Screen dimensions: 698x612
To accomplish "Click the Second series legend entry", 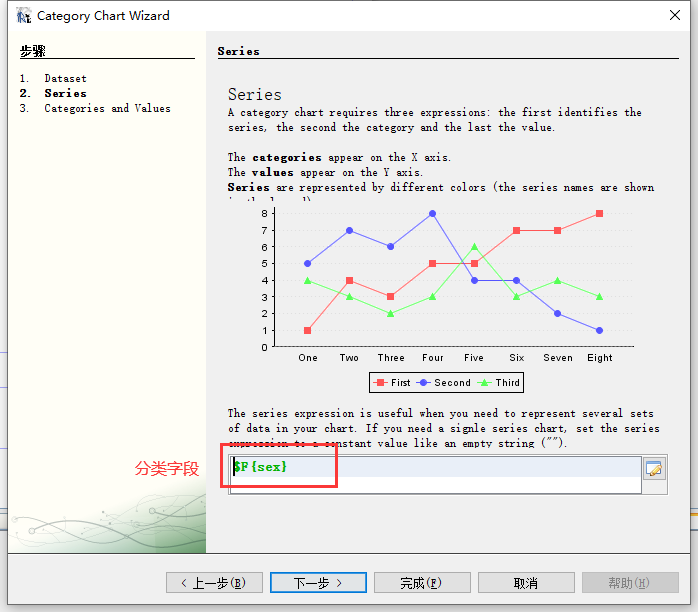I will [x=443, y=383].
